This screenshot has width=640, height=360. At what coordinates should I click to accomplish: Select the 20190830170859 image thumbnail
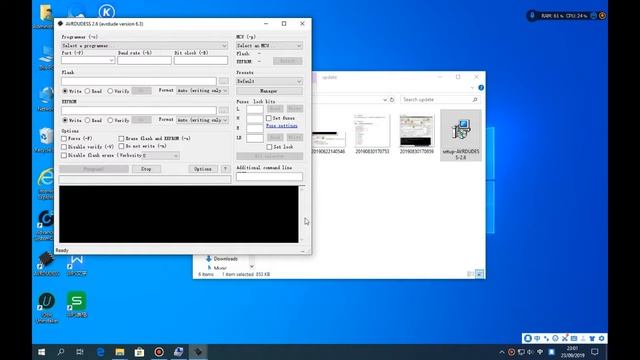click(x=416, y=134)
